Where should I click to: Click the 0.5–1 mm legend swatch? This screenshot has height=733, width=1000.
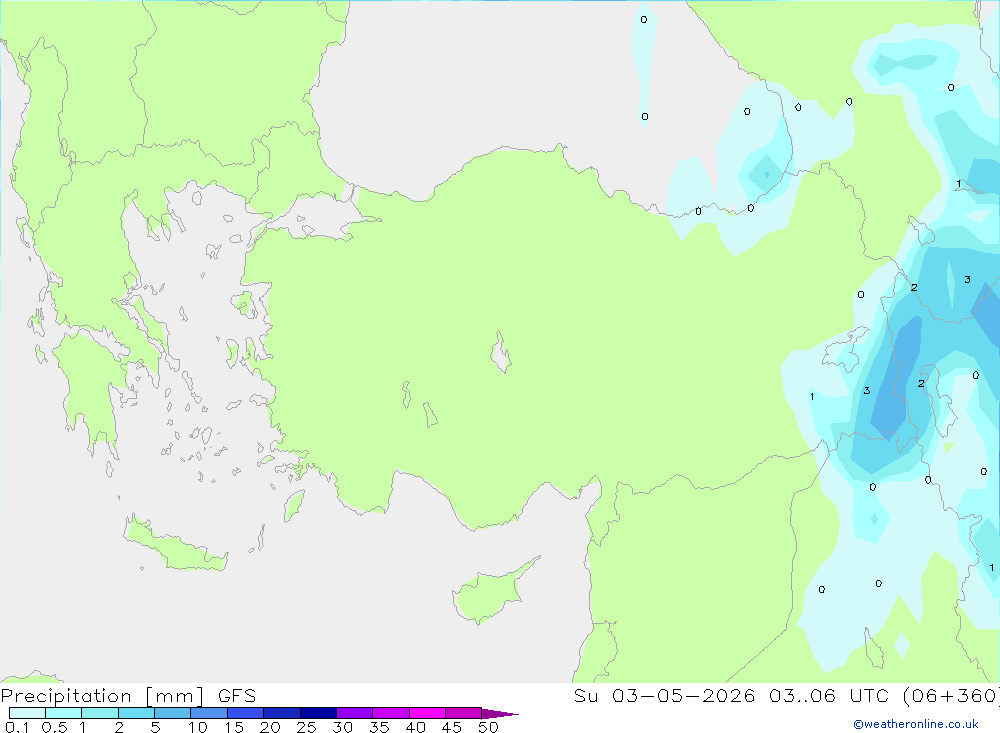(64, 713)
